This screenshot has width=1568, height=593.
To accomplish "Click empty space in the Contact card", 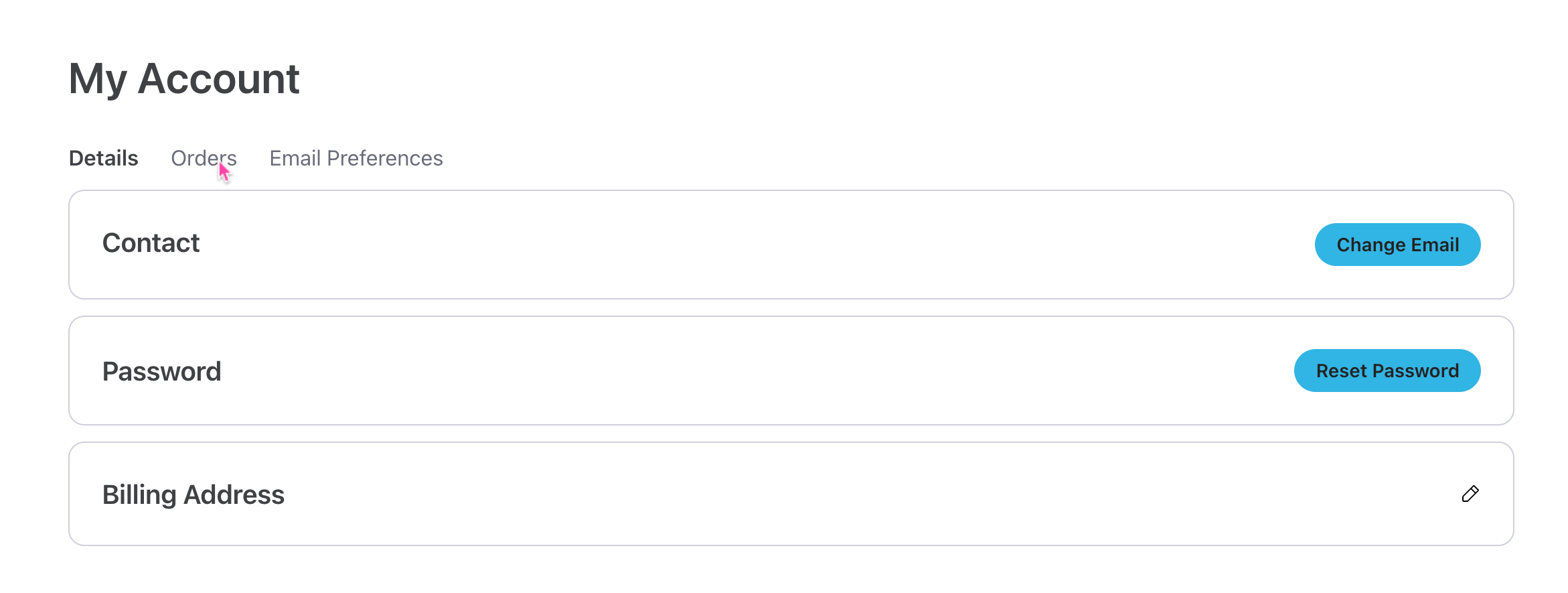I will [736, 245].
